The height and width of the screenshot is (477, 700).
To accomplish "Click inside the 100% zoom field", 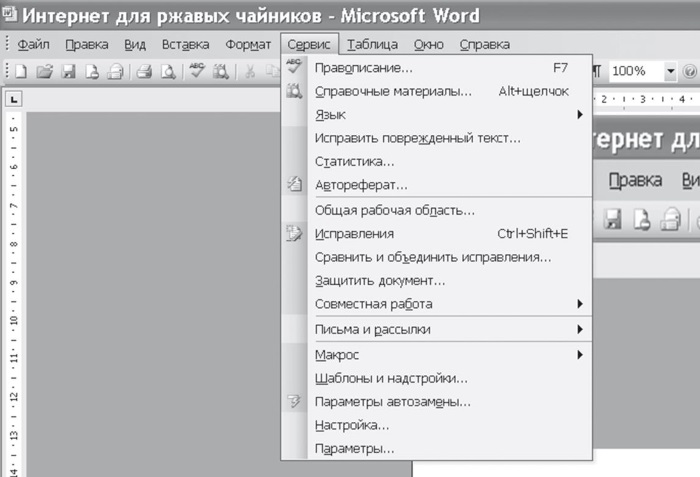I will 636,71.
